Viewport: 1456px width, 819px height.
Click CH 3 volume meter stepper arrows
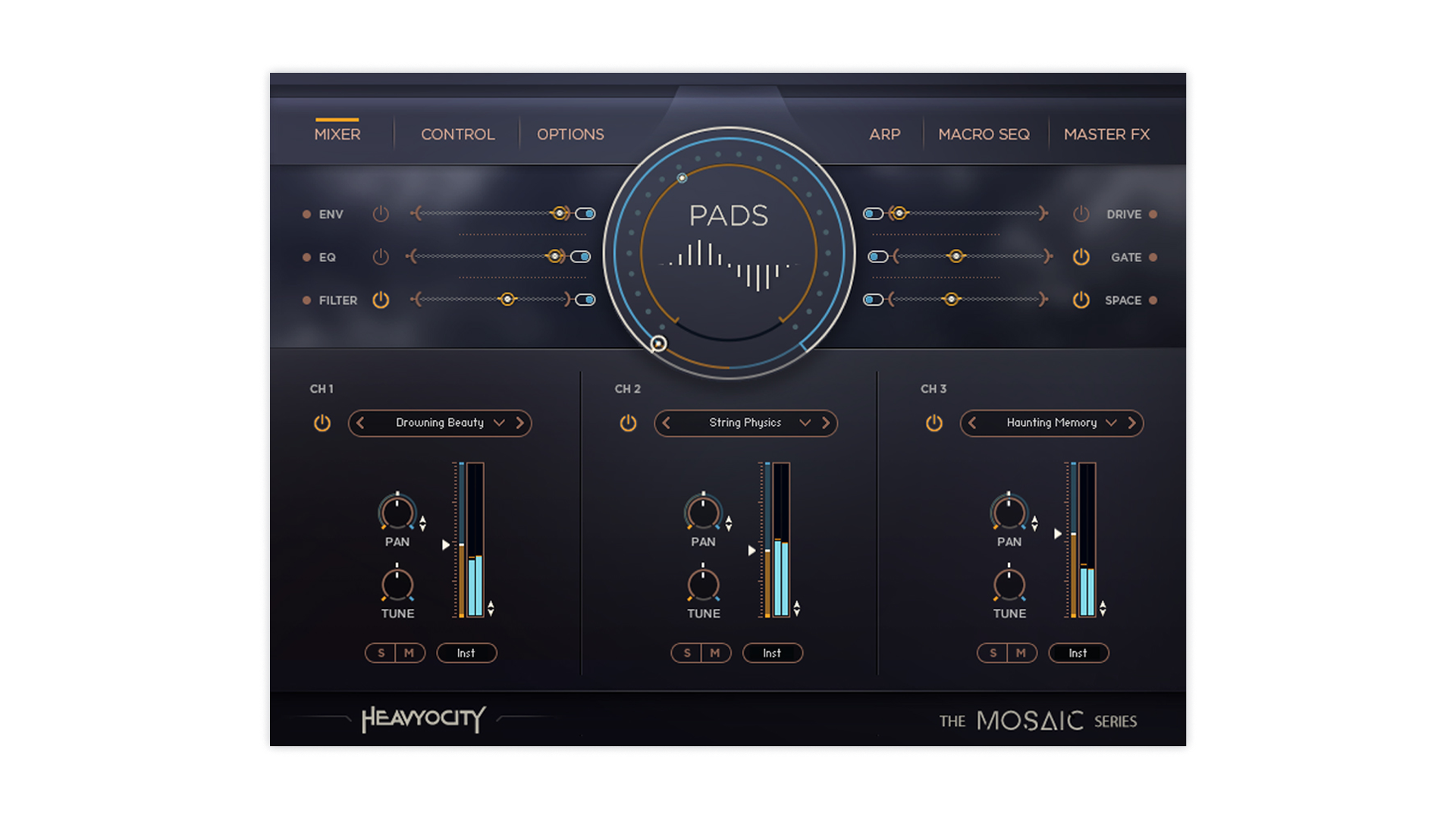(1103, 608)
